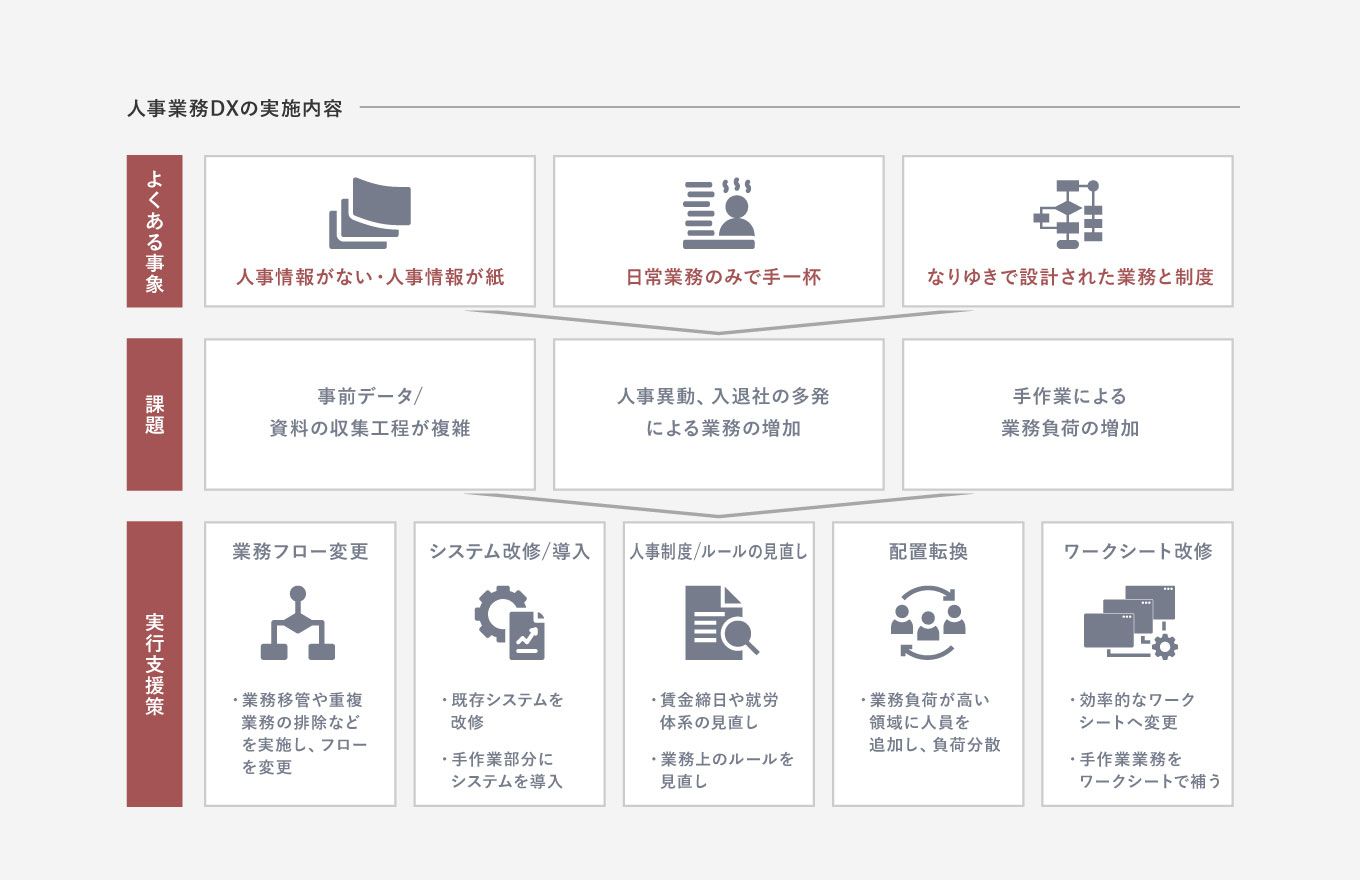The width and height of the screenshot is (1360, 880).
Task: Click the bullet 賃金締日や就労体系の見直し
Action: (713, 711)
